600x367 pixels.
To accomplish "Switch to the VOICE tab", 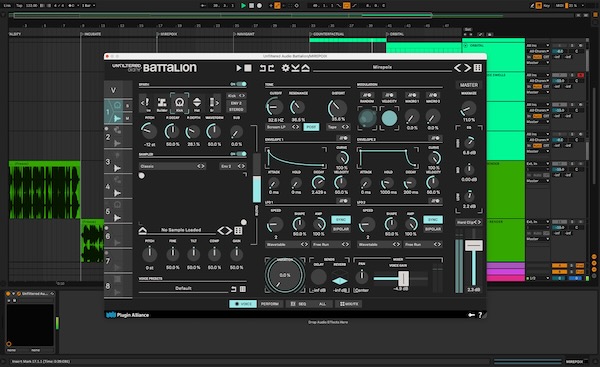I will [x=243, y=304].
